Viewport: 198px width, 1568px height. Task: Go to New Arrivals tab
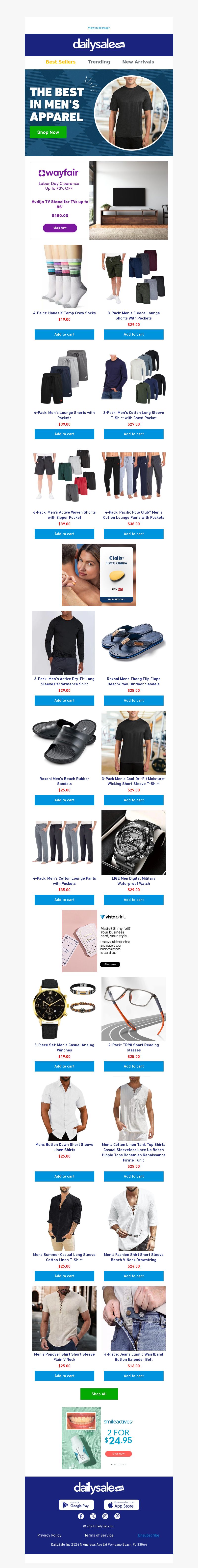(x=138, y=62)
